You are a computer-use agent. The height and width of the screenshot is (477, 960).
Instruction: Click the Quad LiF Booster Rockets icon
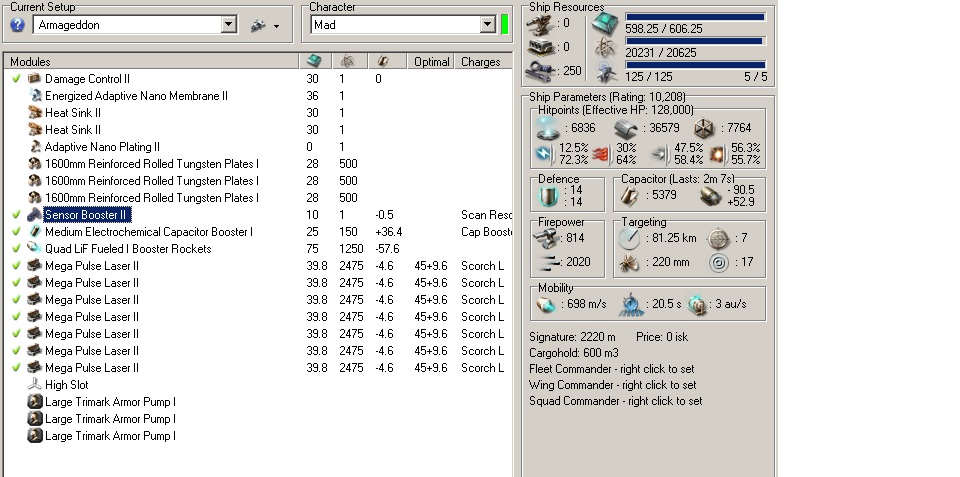click(x=34, y=249)
